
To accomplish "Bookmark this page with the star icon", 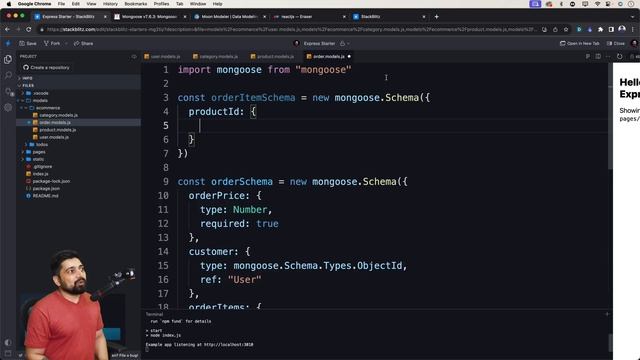I will [566, 29].
